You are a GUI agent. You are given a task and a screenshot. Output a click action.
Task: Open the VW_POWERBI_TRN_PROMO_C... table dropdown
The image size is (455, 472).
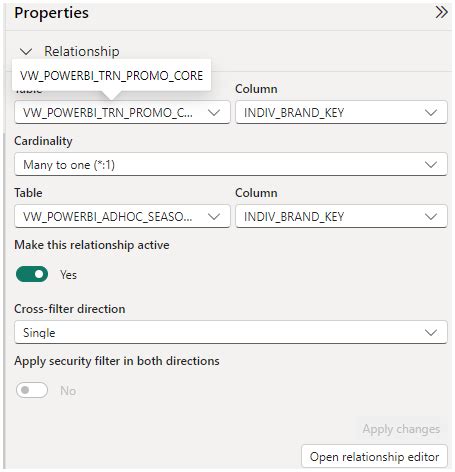click(x=122, y=113)
